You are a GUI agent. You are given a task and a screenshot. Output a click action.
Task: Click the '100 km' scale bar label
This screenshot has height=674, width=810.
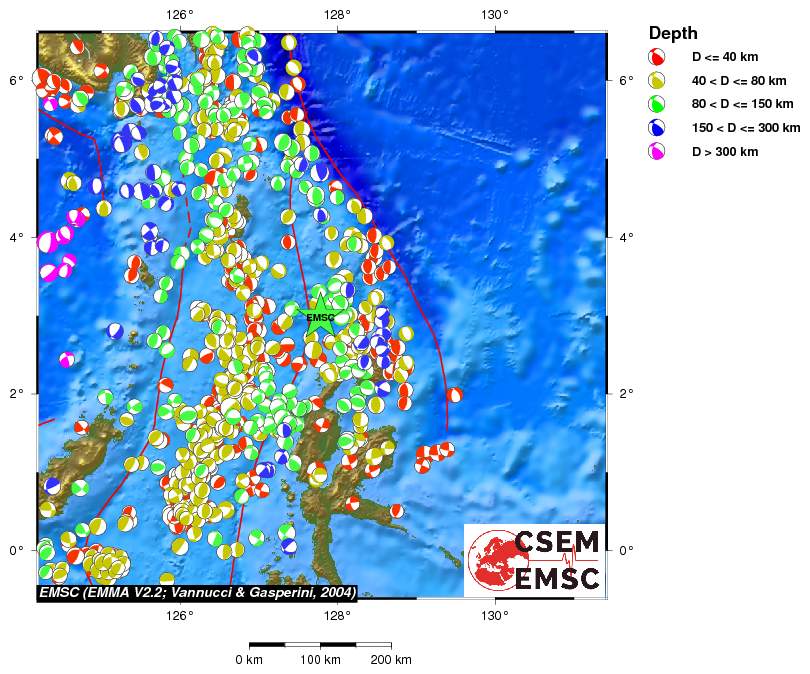pyautogui.click(x=319, y=660)
